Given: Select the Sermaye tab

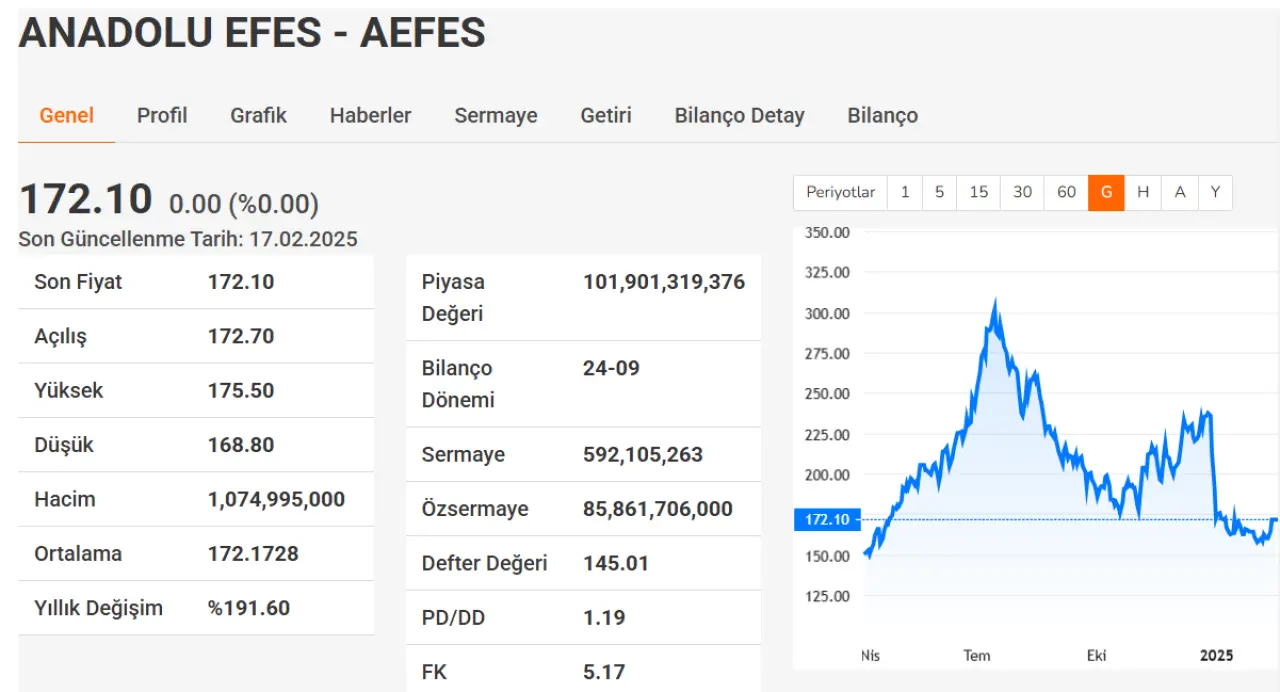Looking at the screenshot, I should [x=496, y=115].
